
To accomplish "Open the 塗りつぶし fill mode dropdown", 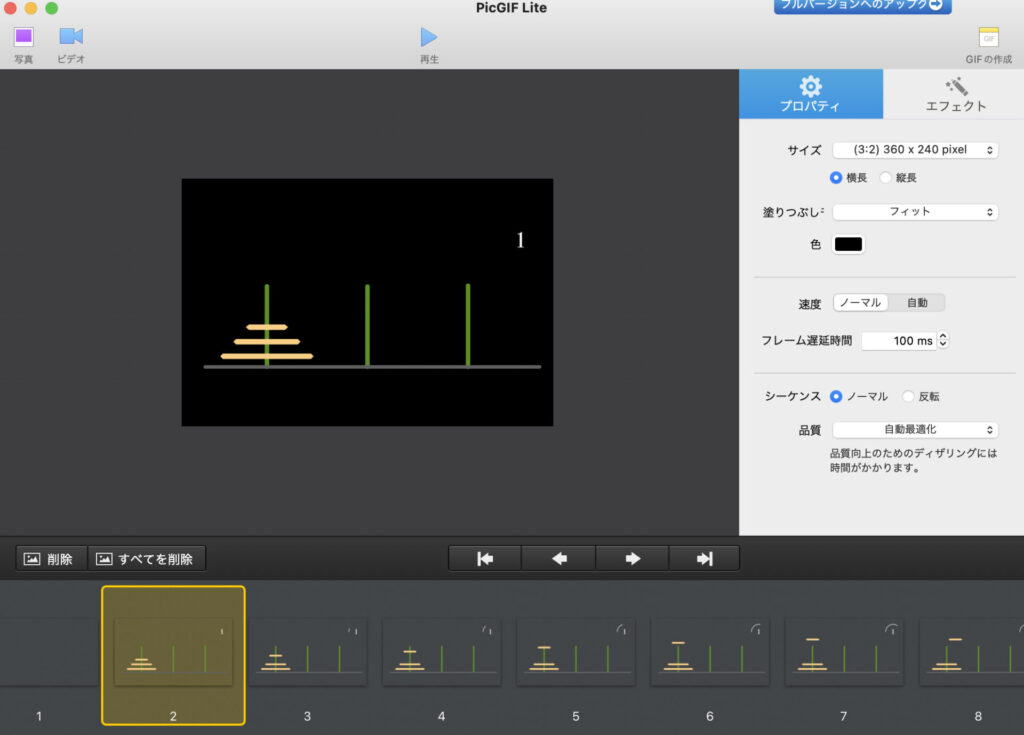I will pos(915,212).
